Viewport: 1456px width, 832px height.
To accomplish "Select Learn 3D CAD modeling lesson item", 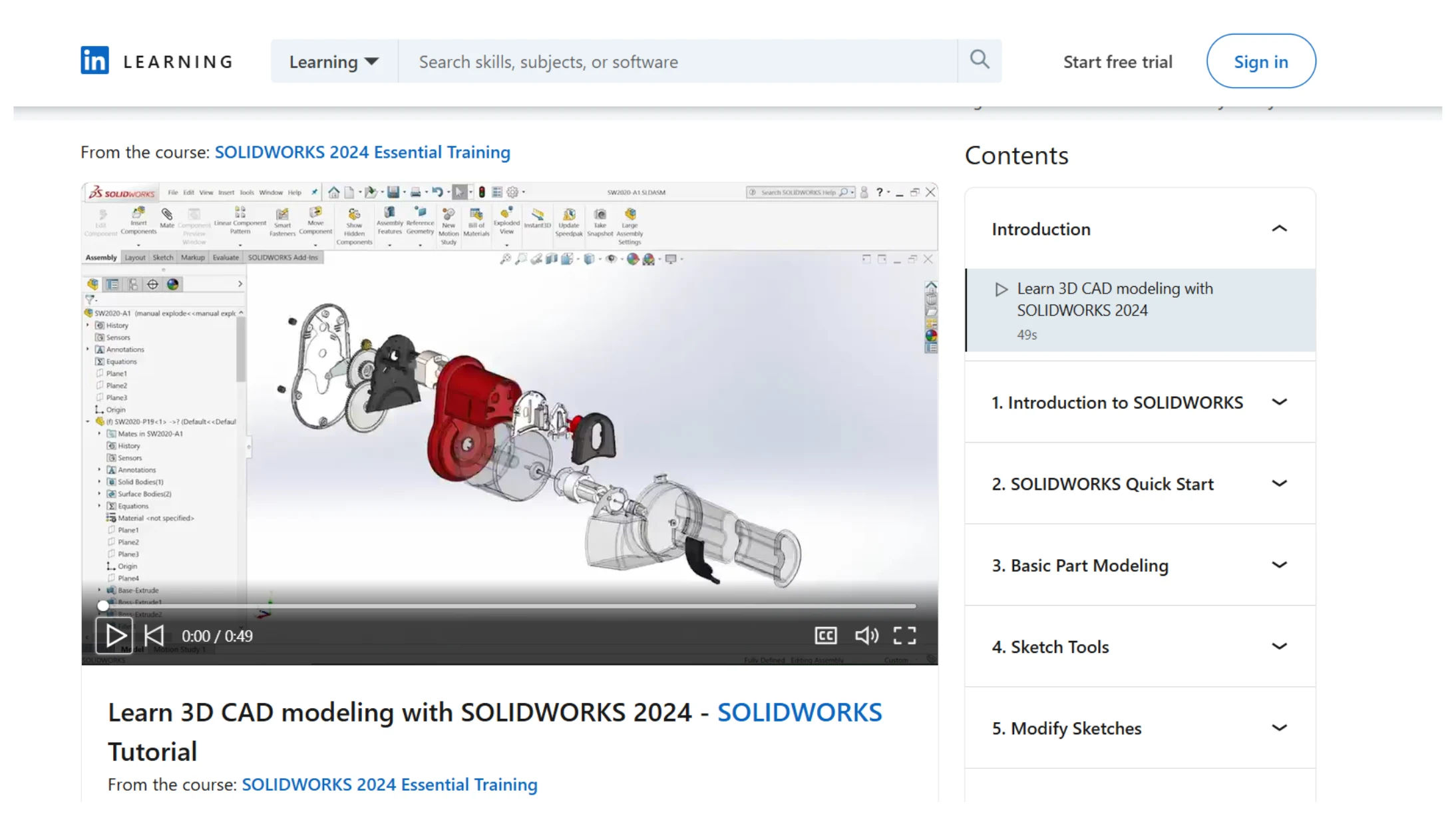I will click(x=1115, y=300).
